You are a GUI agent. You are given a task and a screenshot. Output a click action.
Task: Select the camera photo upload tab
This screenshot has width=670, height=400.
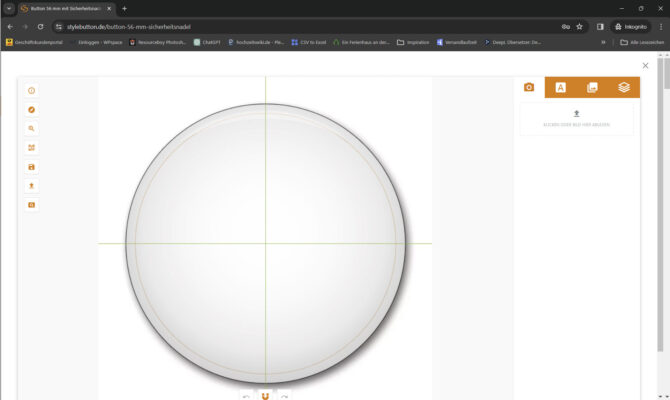(x=529, y=88)
